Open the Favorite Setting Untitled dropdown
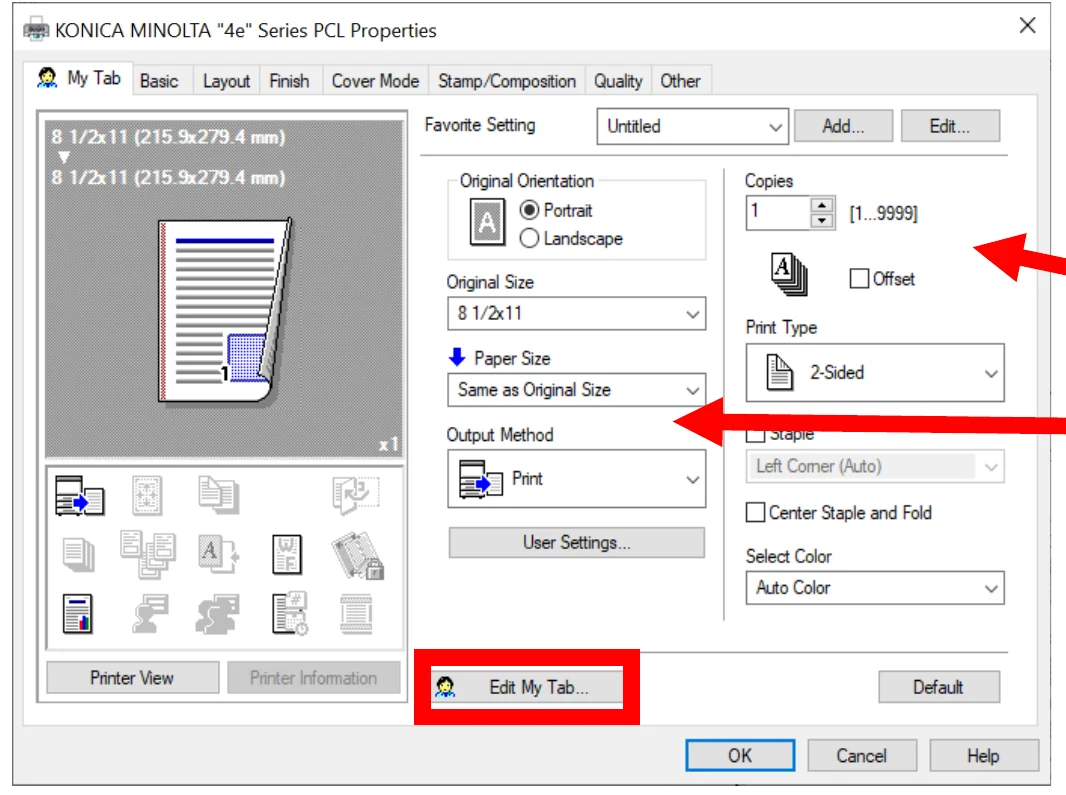Viewport: 1066px width, 795px height. [x=693, y=126]
